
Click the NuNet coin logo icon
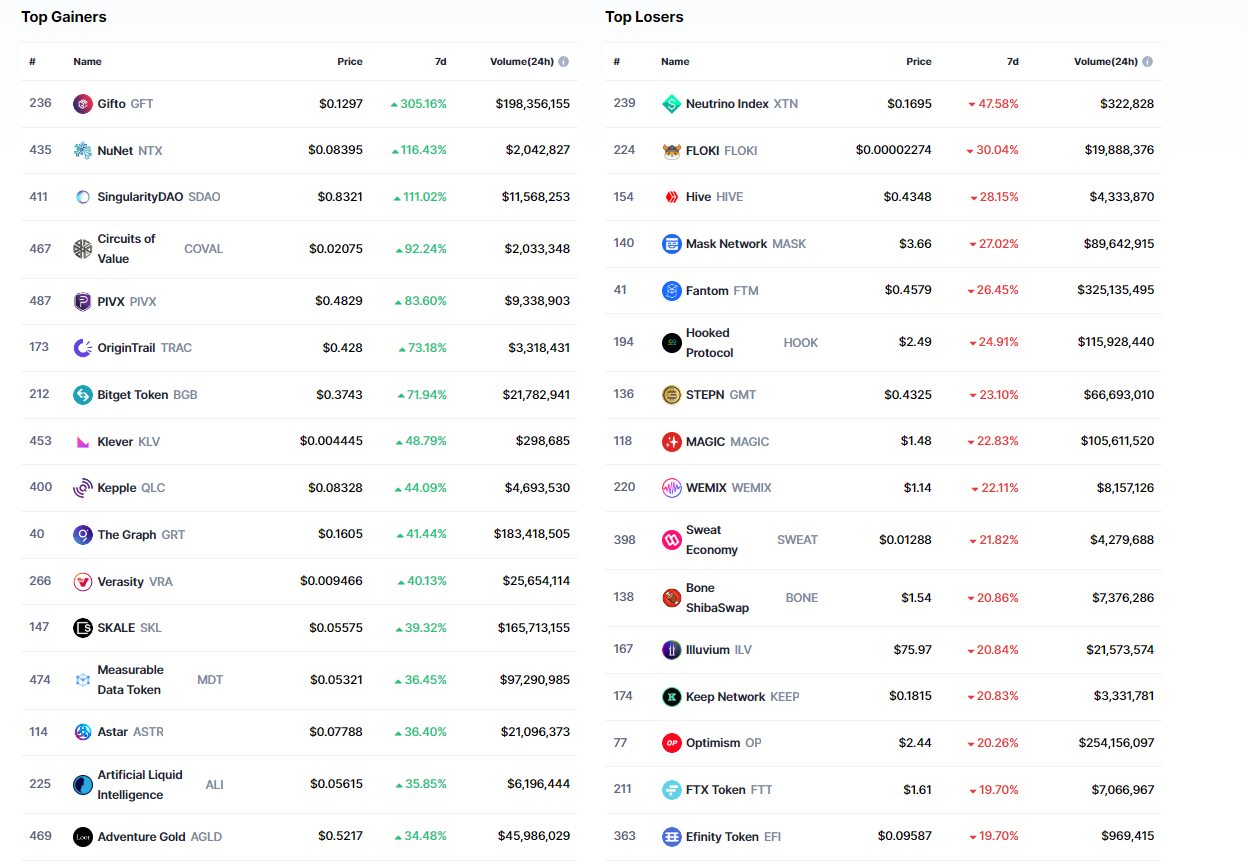coord(83,151)
